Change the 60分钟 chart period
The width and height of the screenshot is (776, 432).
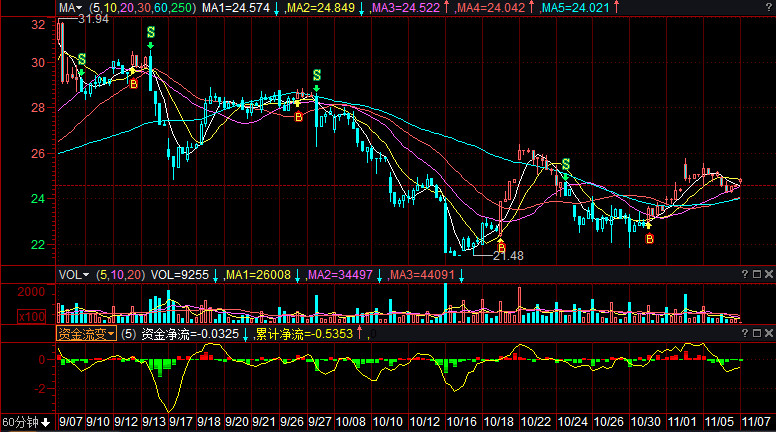point(26,421)
